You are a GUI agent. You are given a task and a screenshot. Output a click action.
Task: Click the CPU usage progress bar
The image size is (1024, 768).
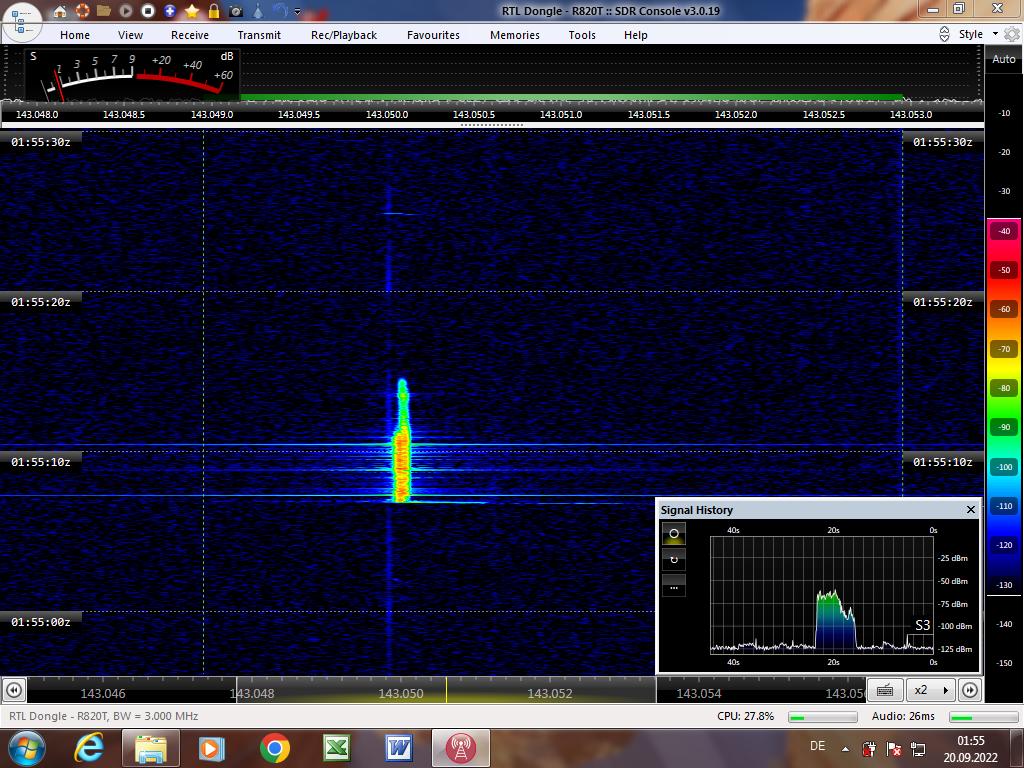[823, 717]
